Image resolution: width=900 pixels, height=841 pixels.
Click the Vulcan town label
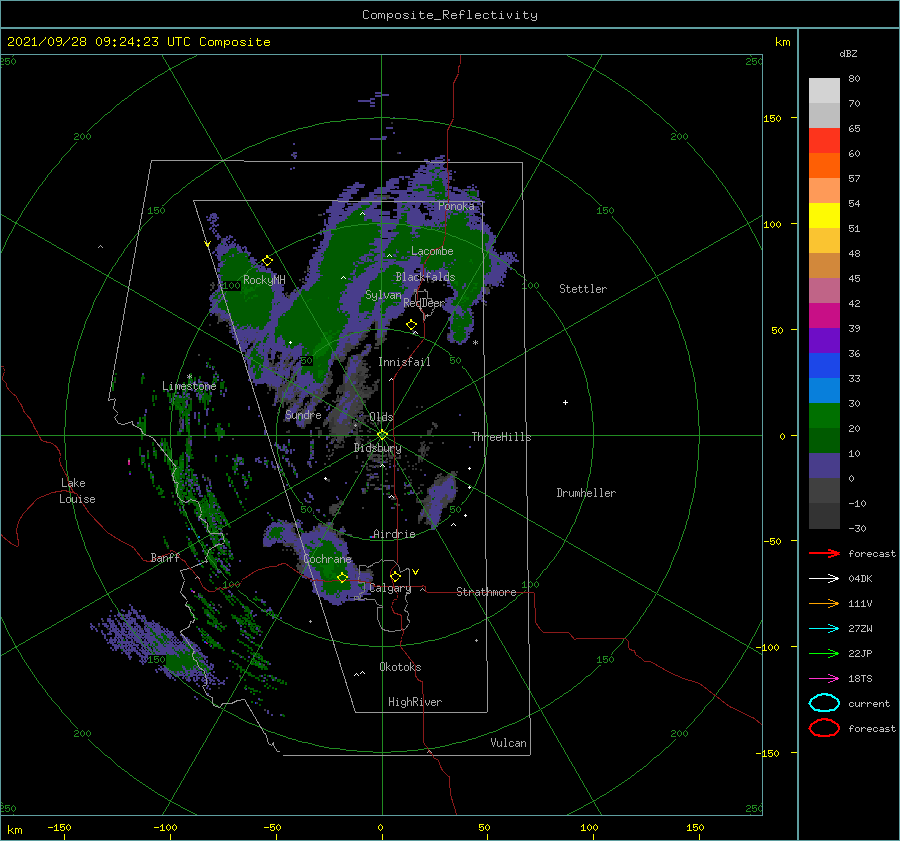click(508, 743)
